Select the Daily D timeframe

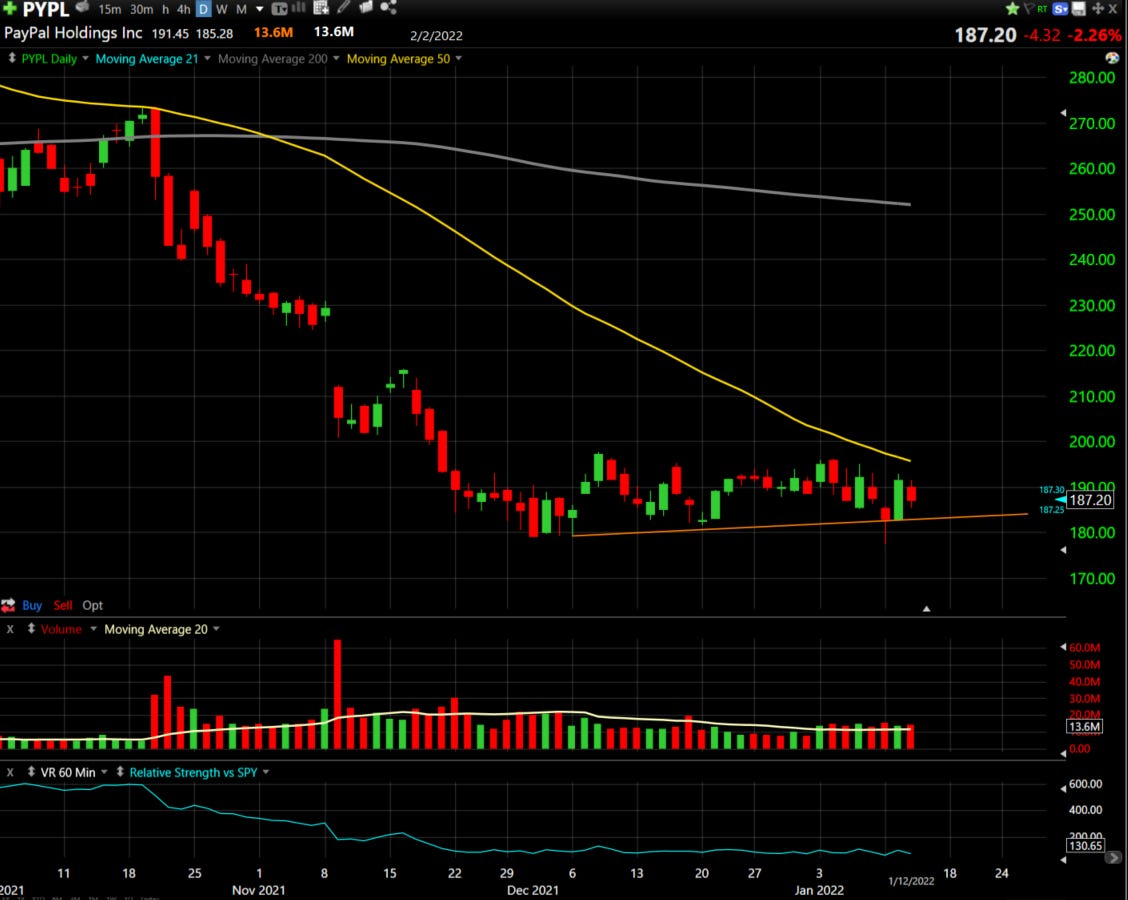coord(204,9)
